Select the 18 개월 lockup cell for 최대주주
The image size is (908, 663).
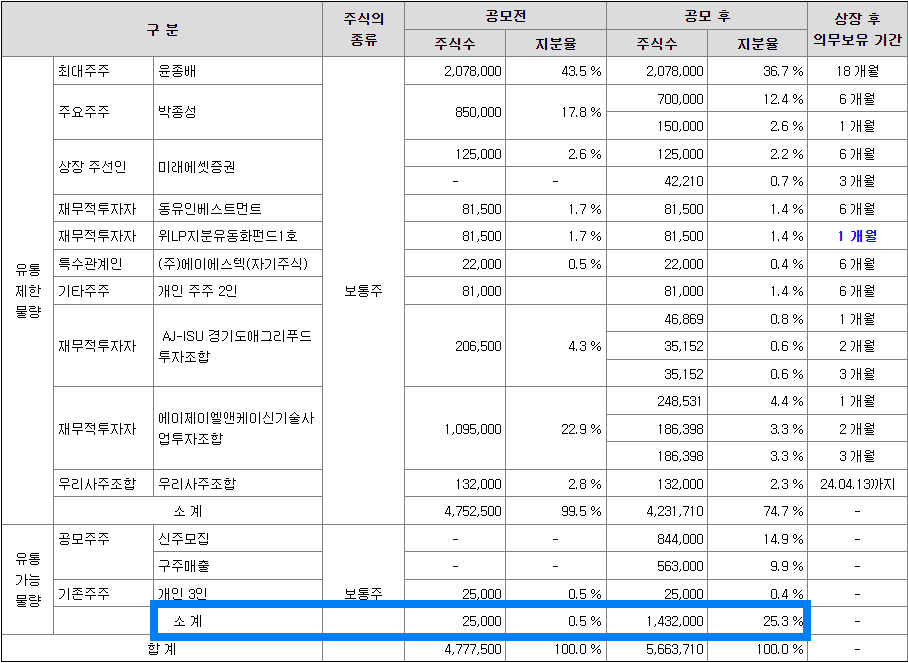coord(856,70)
